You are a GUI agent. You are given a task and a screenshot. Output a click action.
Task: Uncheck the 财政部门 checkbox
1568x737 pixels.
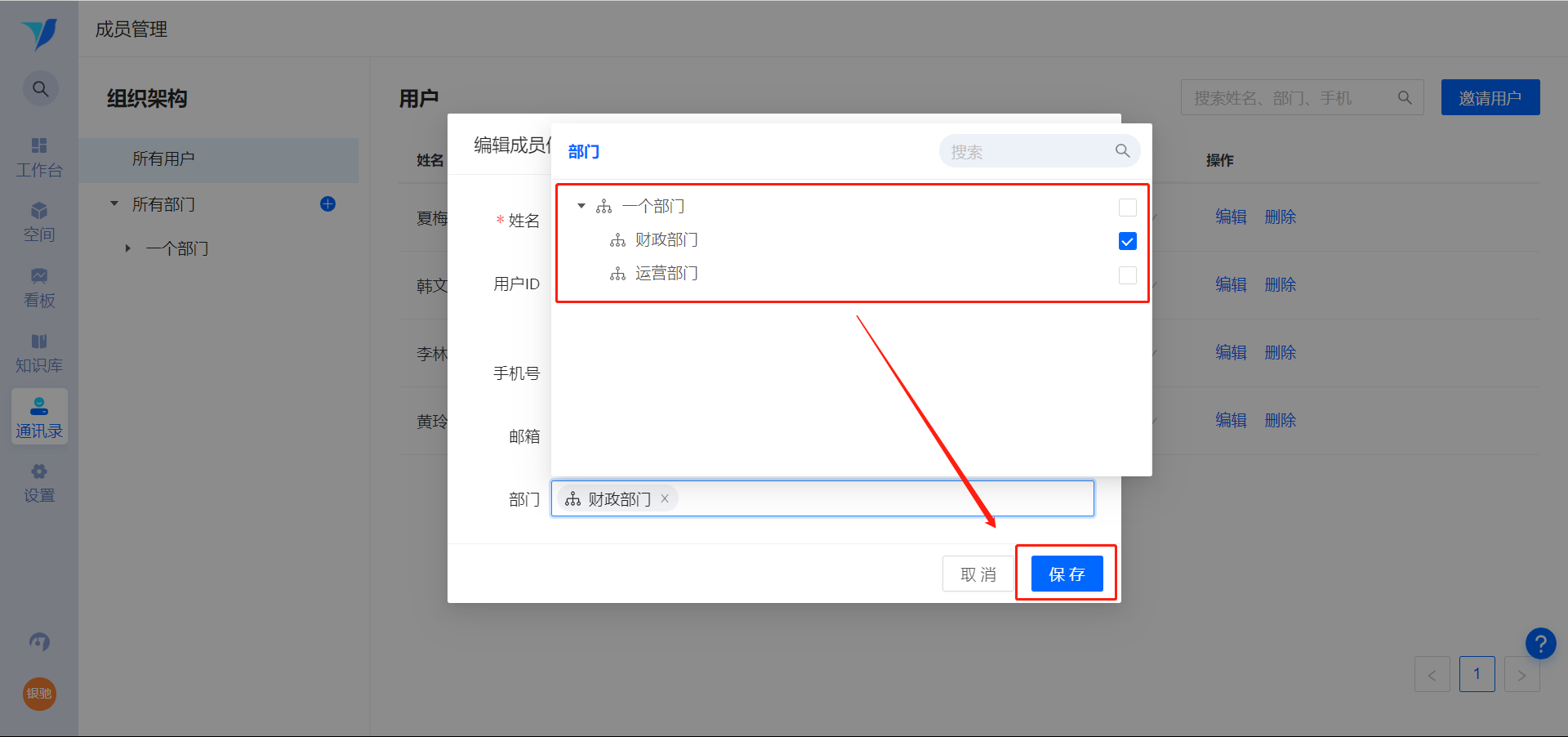click(1128, 241)
